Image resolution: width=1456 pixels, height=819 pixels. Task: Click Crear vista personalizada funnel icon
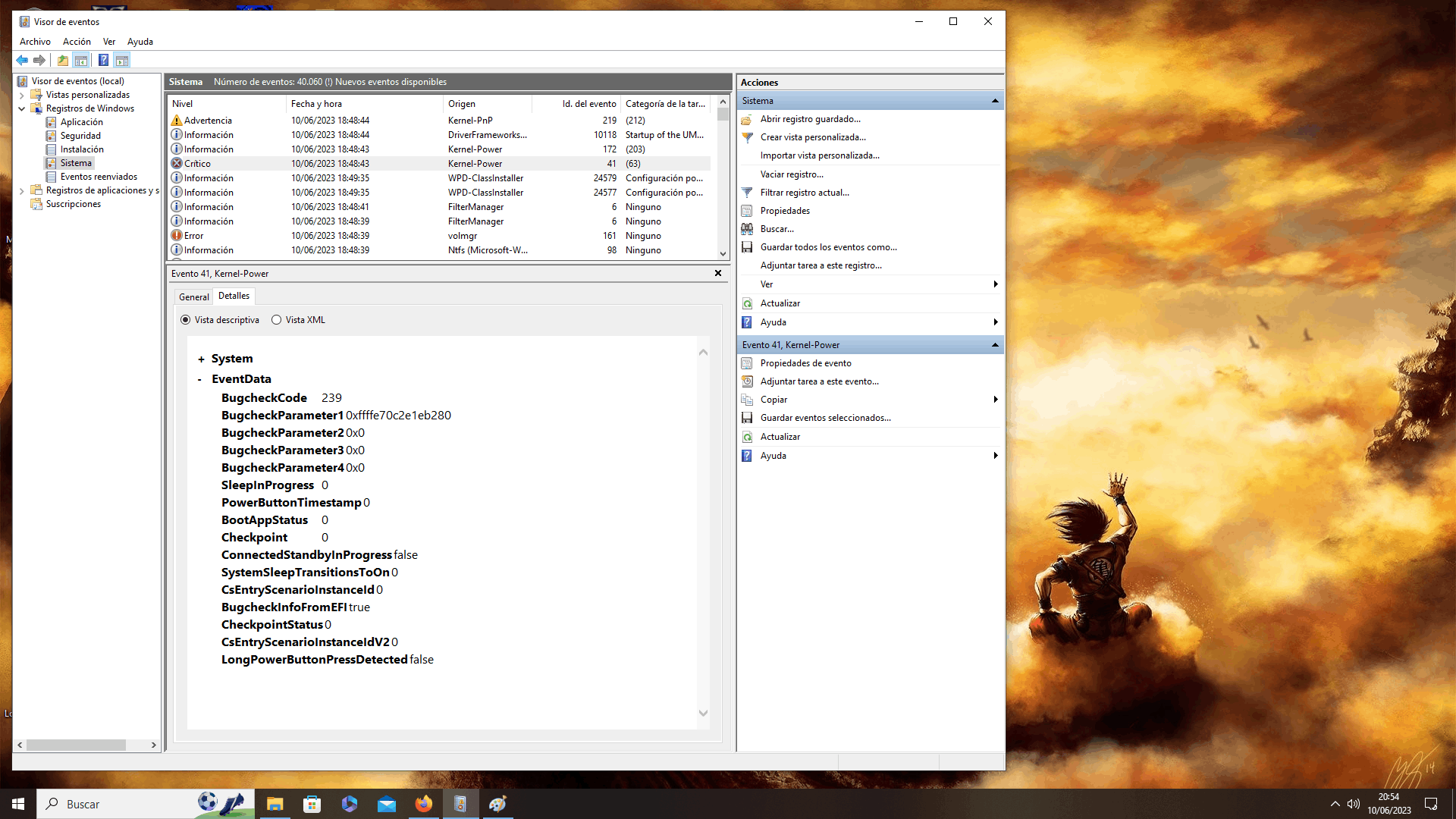pyautogui.click(x=747, y=138)
